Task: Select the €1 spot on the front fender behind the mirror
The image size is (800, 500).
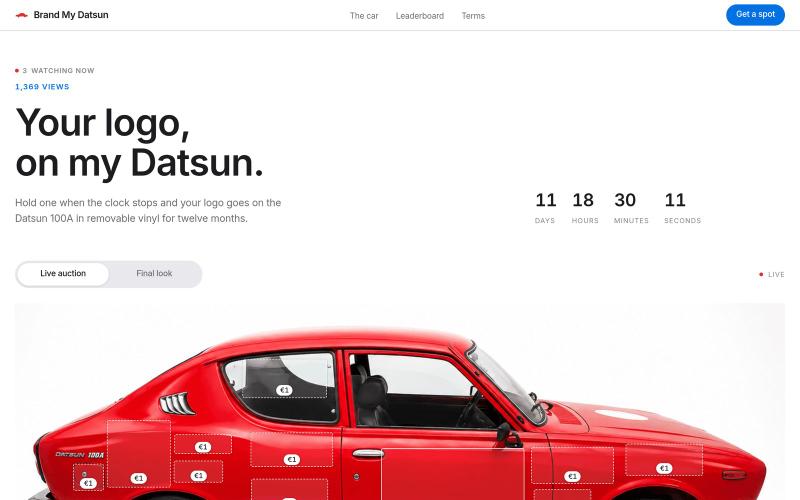Action: coord(572,465)
